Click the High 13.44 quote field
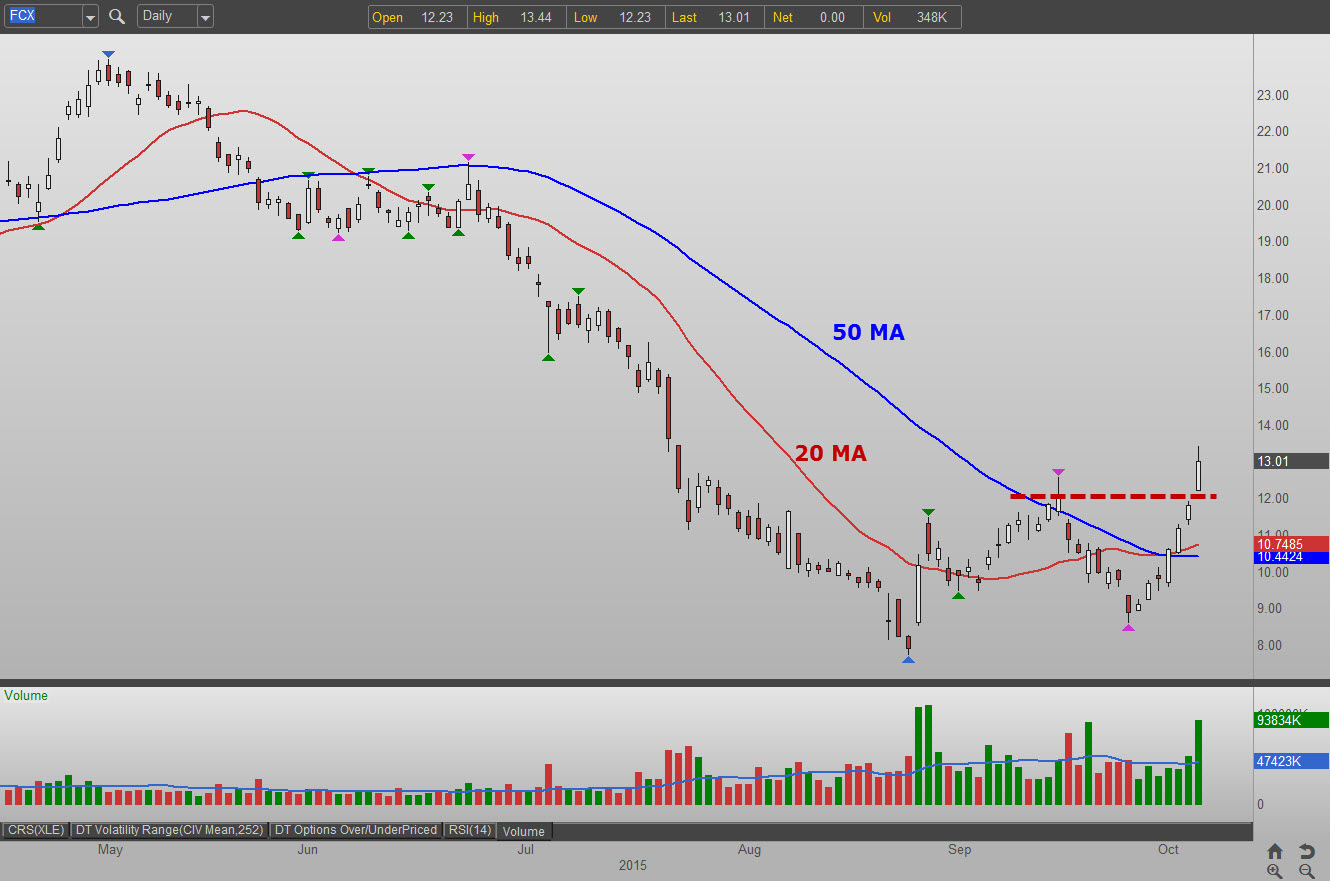Screen dimensions: 1330x881 coord(515,17)
